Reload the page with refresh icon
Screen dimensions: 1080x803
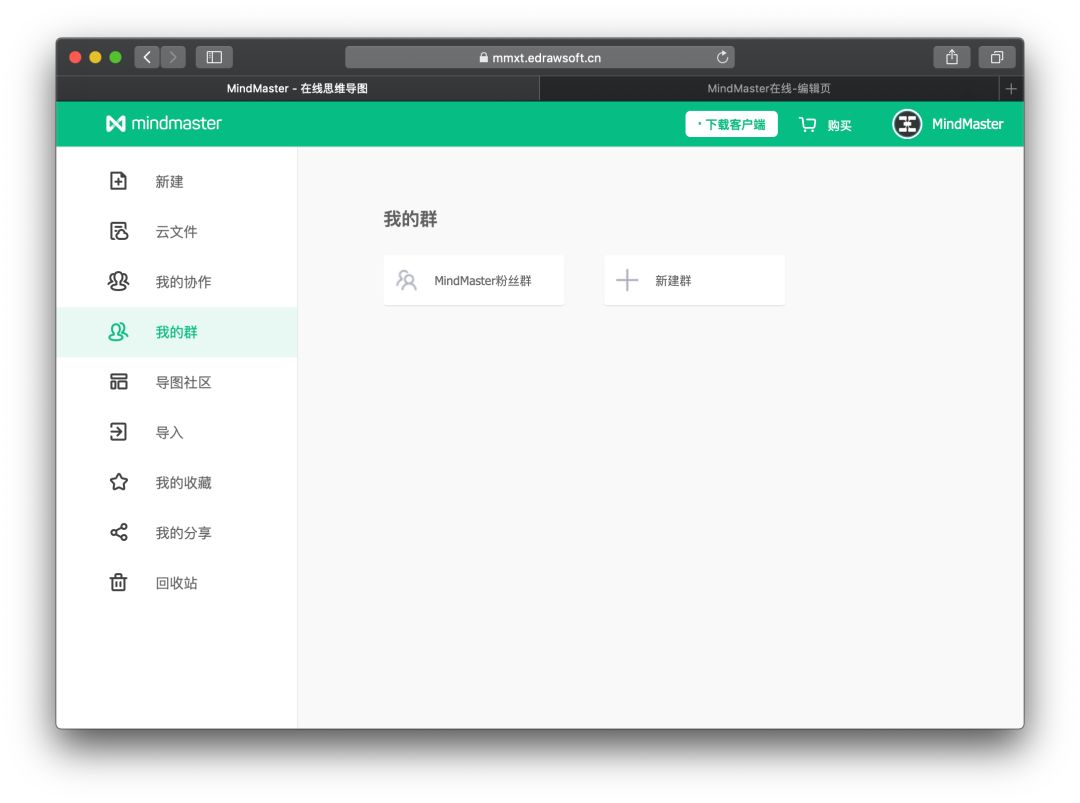point(722,57)
